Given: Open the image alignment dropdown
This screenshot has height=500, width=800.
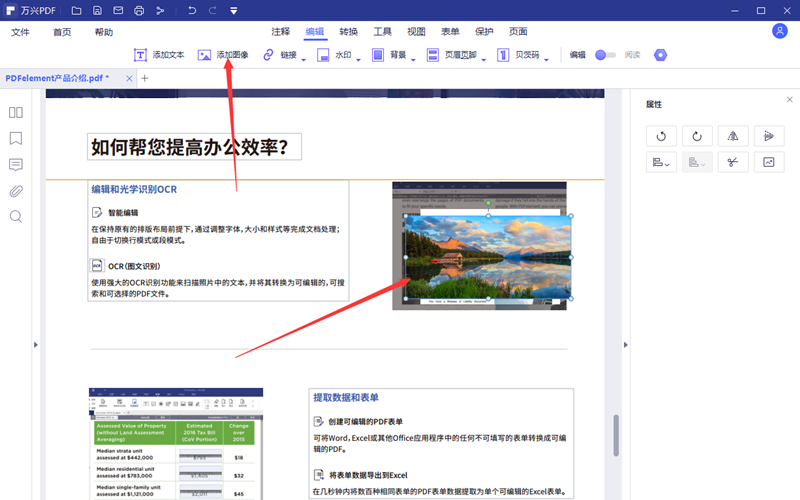Looking at the screenshot, I should click(661, 162).
